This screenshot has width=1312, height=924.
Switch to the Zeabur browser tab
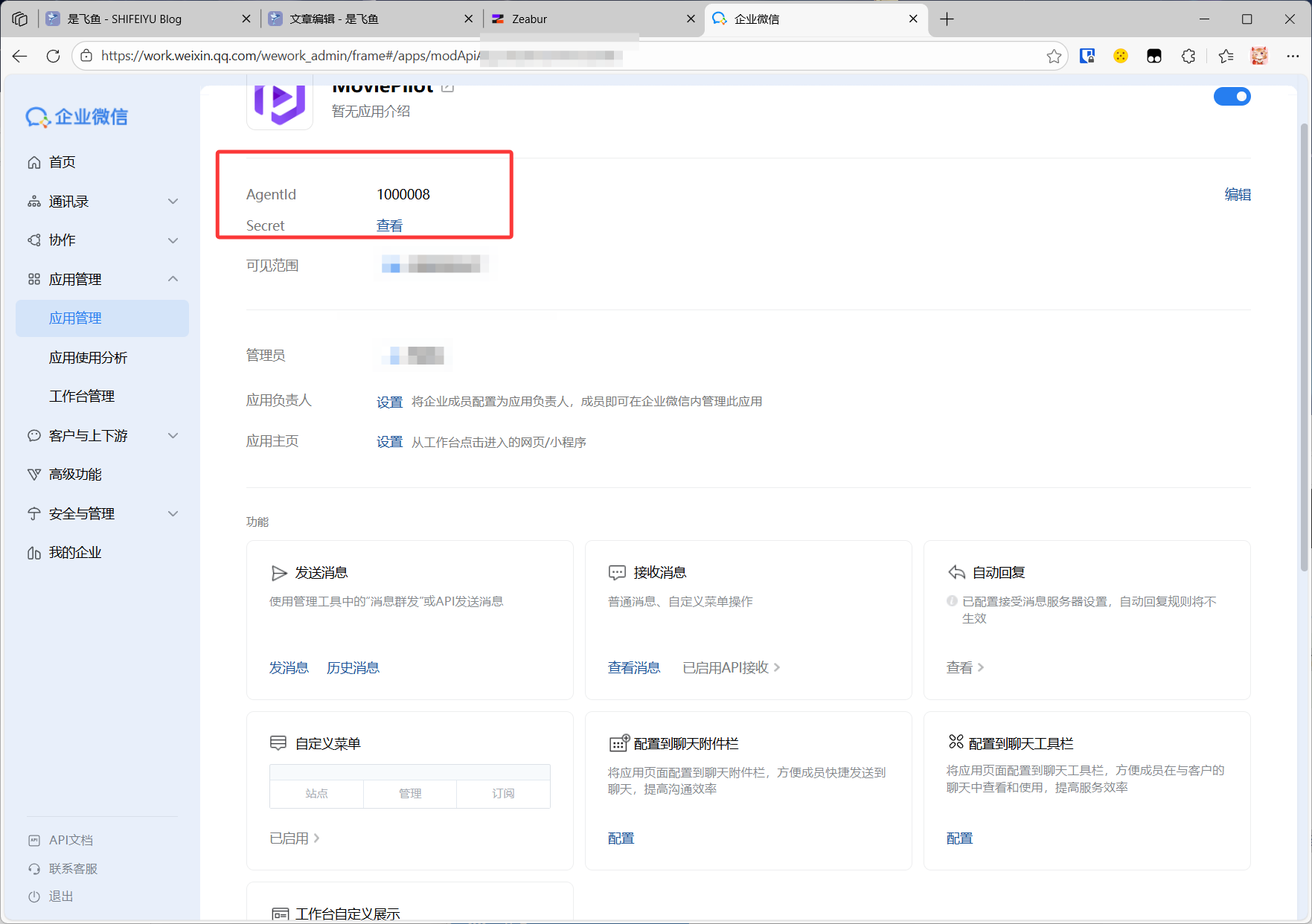coord(588,19)
